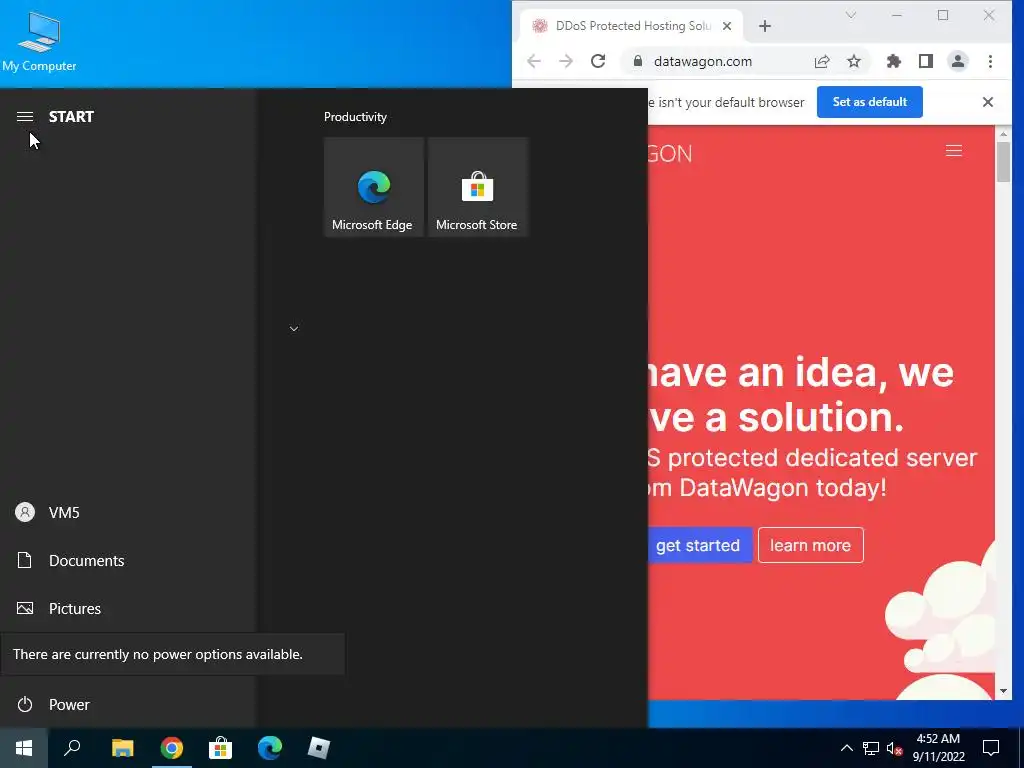Dismiss the default browser infobar
The height and width of the screenshot is (768, 1024).
987,102
